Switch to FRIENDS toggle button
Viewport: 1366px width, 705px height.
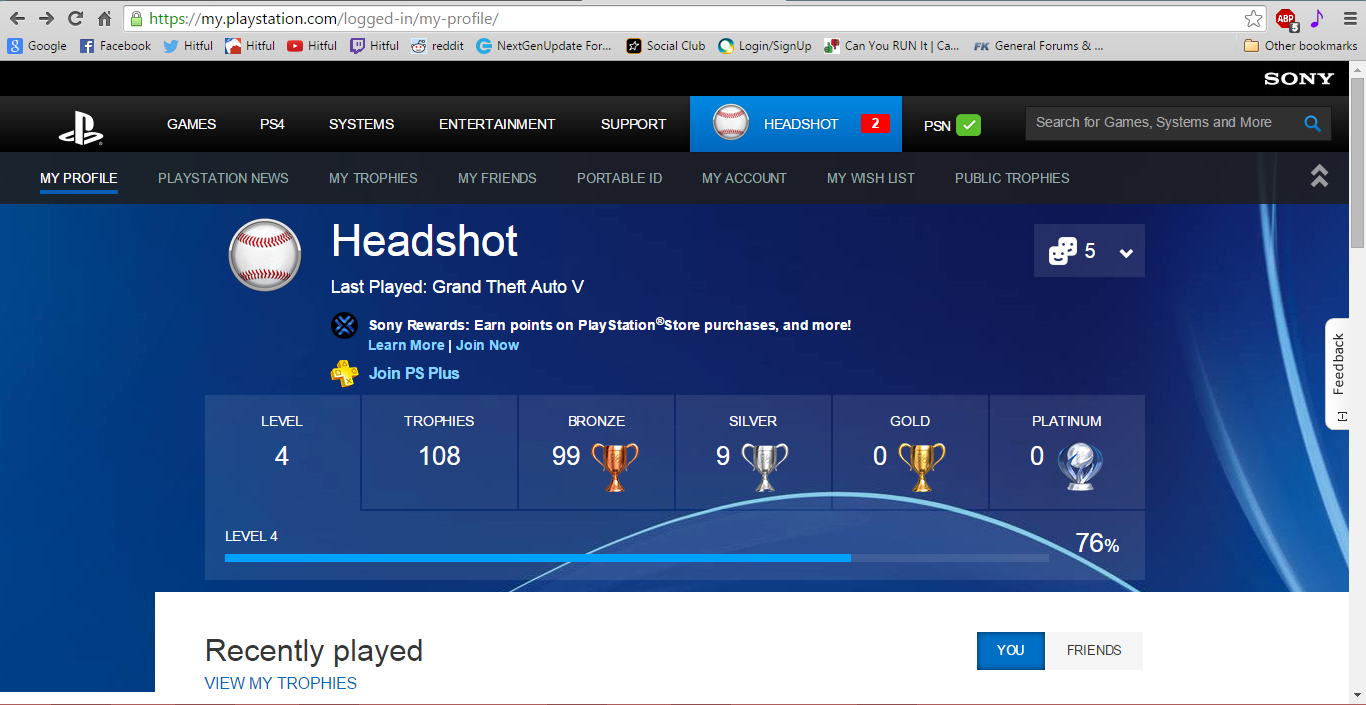1094,650
